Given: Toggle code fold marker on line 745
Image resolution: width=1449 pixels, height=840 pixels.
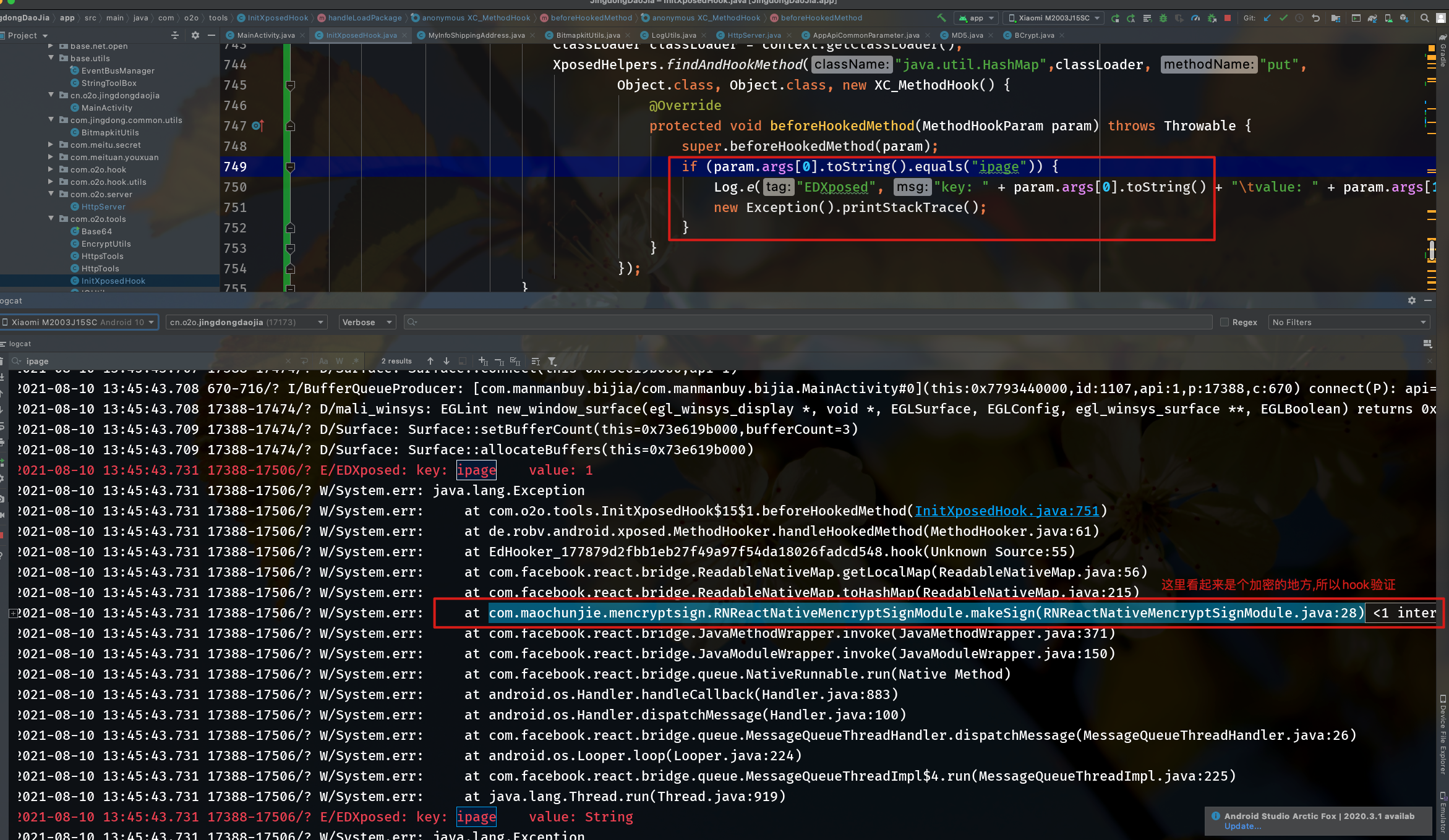Looking at the screenshot, I should [290, 85].
